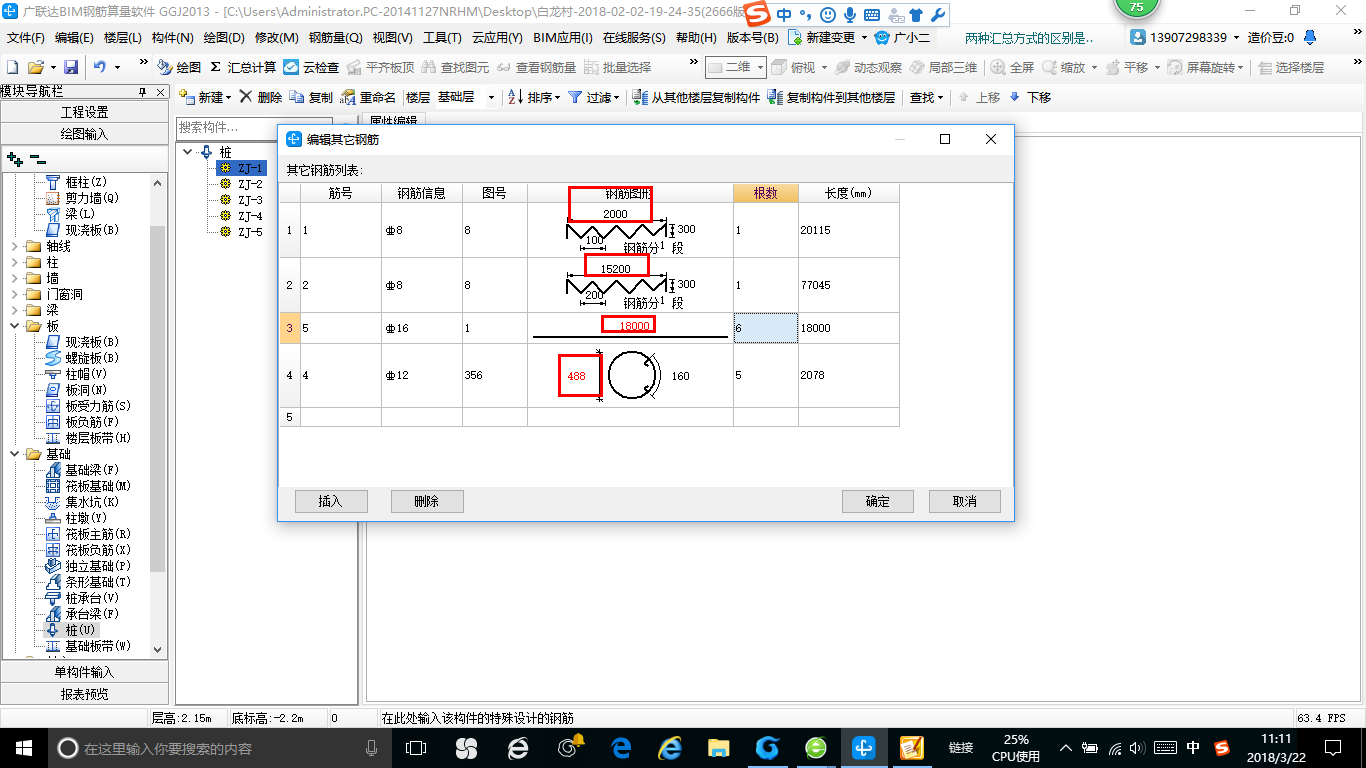This screenshot has width=1366, height=768.
Task: Copy component using 复制 button
Action: pyautogui.click(x=311, y=97)
